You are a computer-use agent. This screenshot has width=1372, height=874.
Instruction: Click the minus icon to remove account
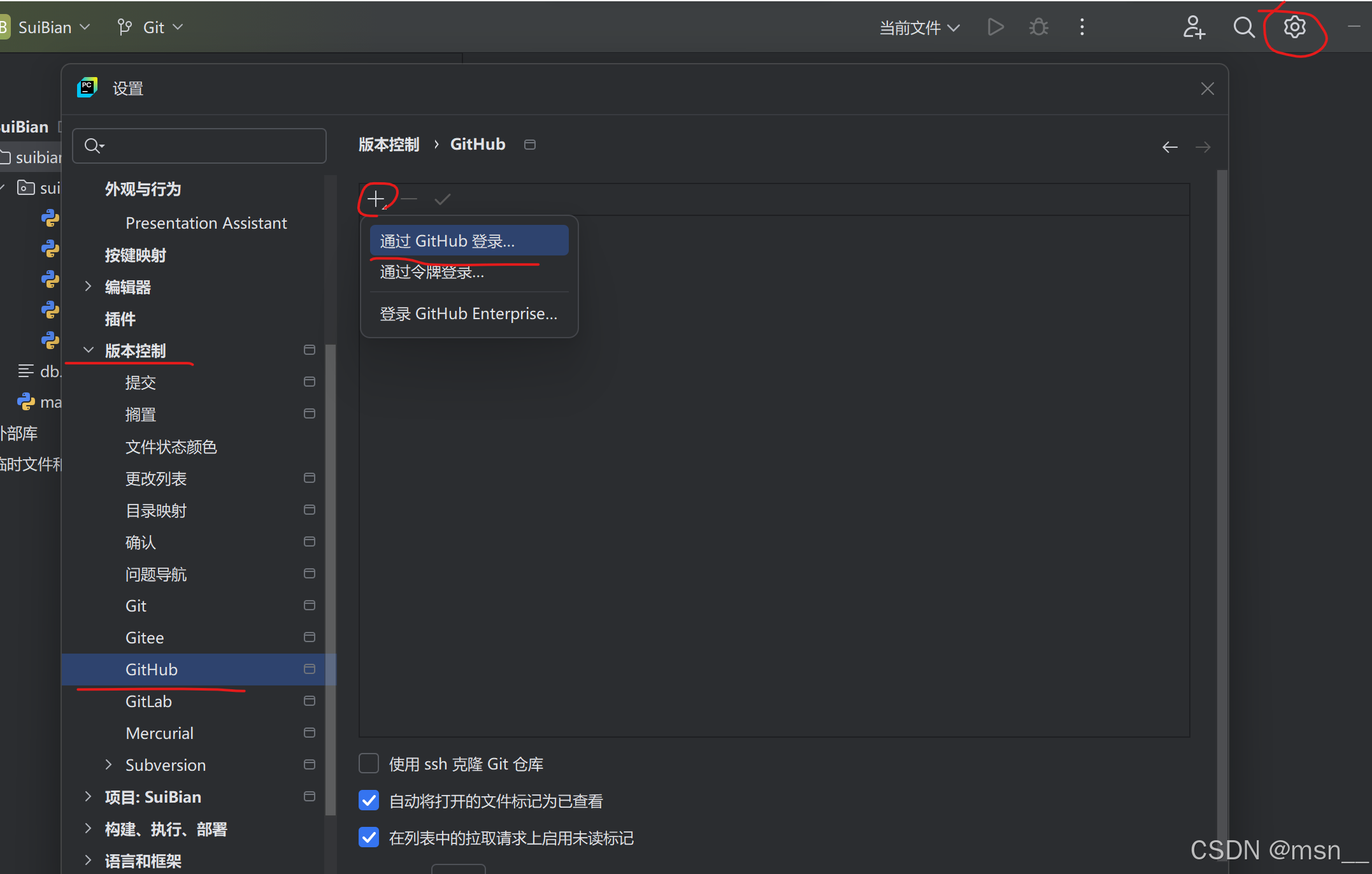[408, 198]
